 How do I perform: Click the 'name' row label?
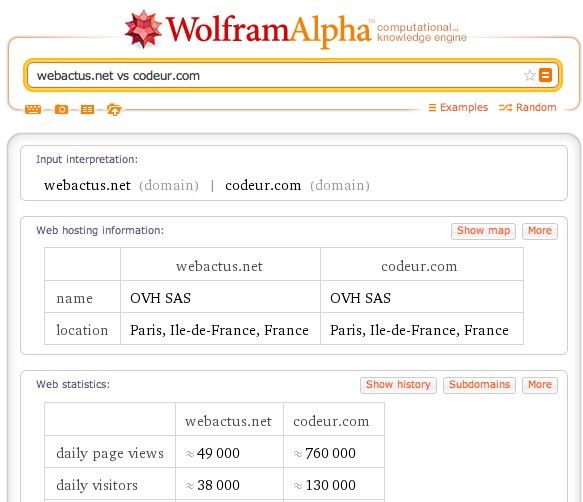pyautogui.click(x=74, y=298)
